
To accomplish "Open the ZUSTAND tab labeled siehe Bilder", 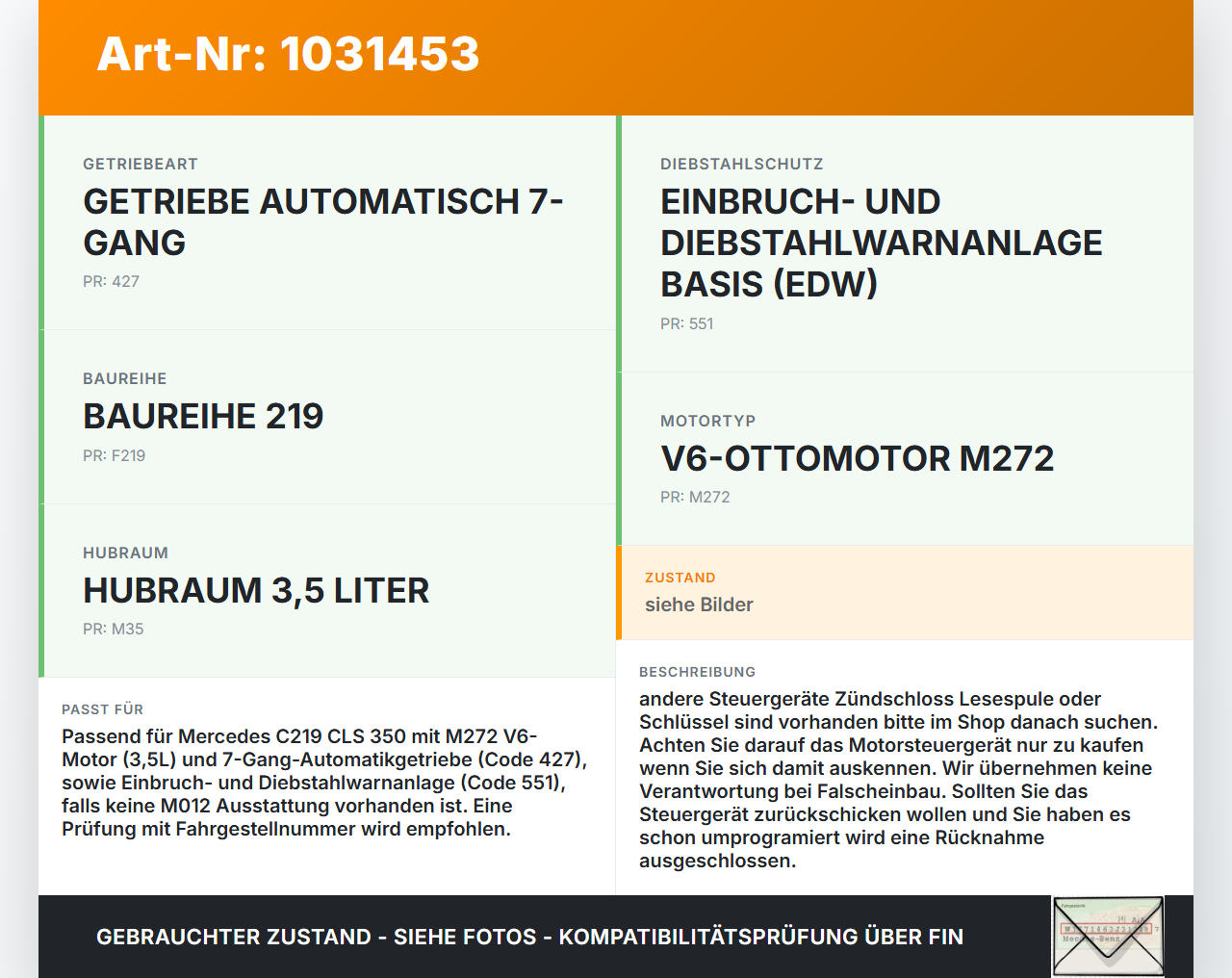I will pyautogui.click(x=699, y=605).
